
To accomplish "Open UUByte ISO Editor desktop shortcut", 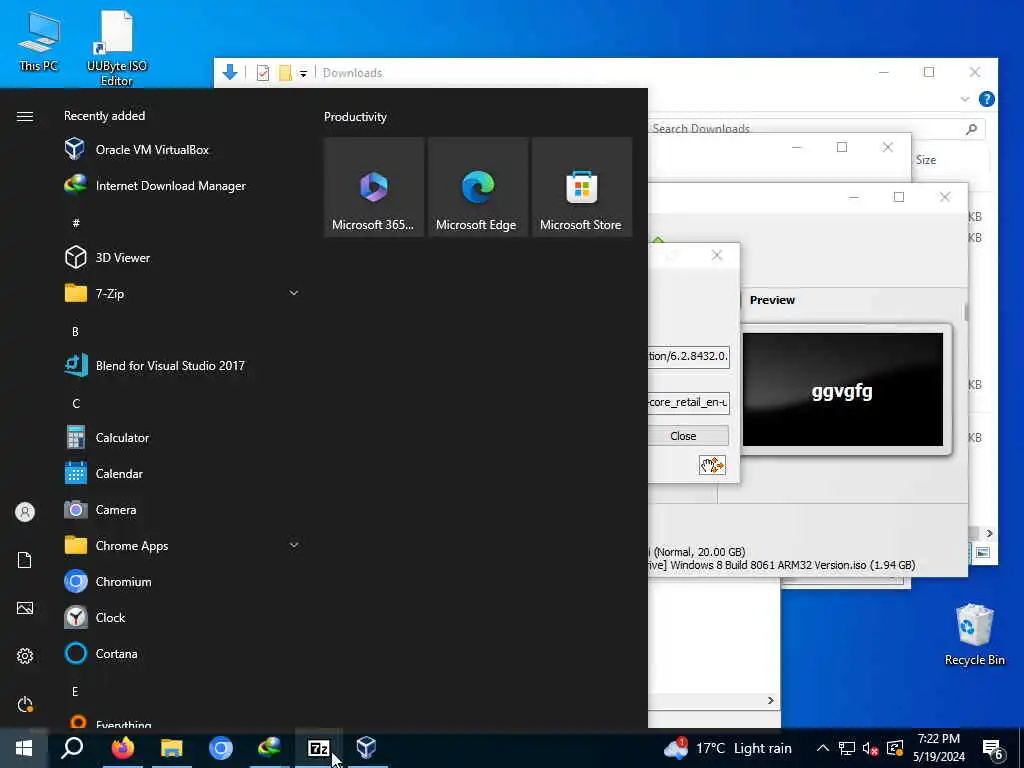I will 116,48.
